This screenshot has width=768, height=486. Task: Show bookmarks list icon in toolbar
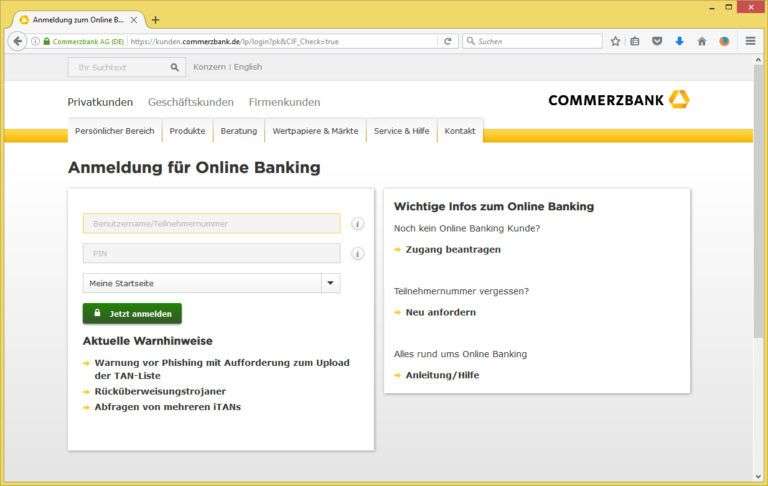tap(635, 41)
